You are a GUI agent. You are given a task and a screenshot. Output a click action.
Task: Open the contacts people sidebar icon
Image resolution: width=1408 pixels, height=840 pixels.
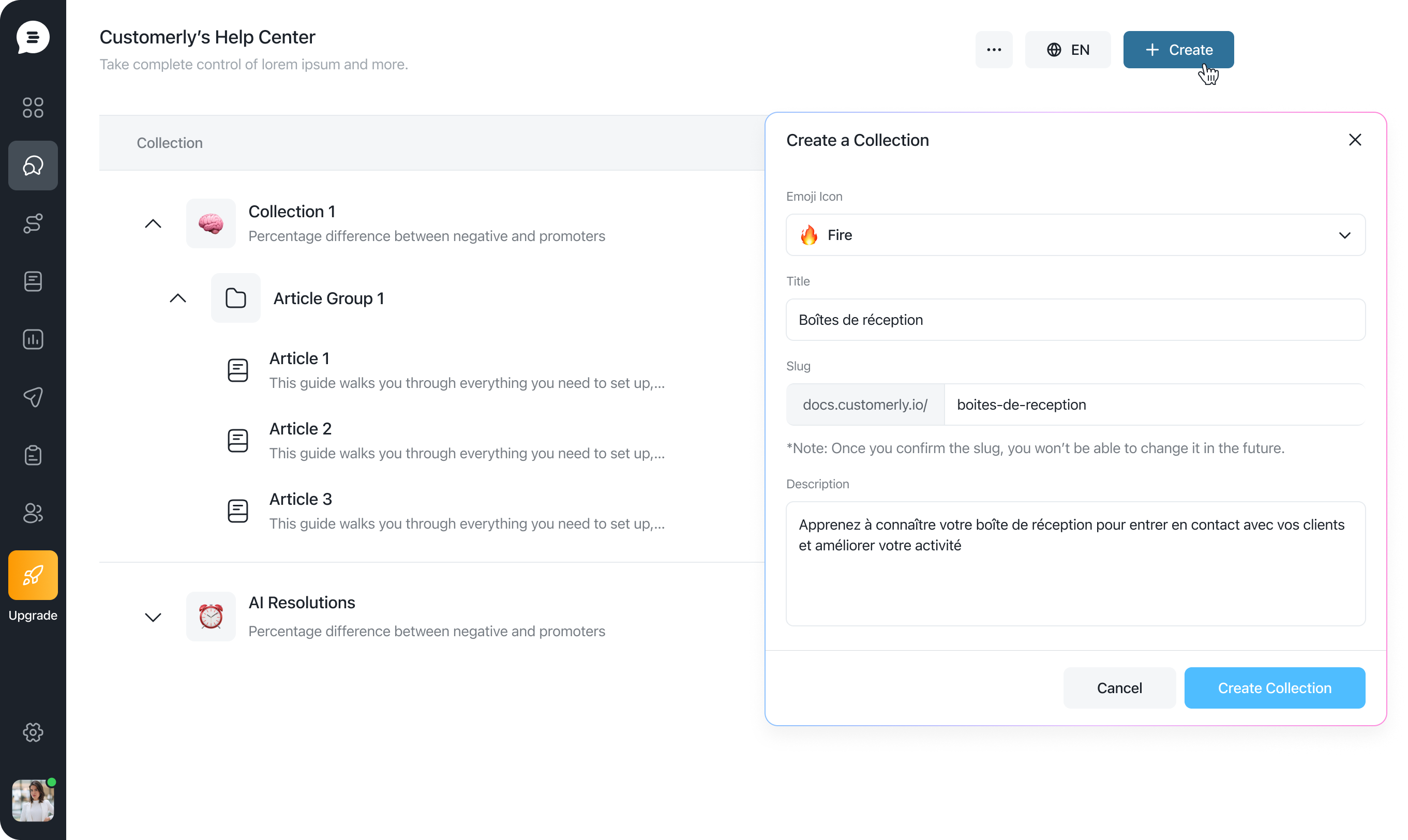click(33, 513)
